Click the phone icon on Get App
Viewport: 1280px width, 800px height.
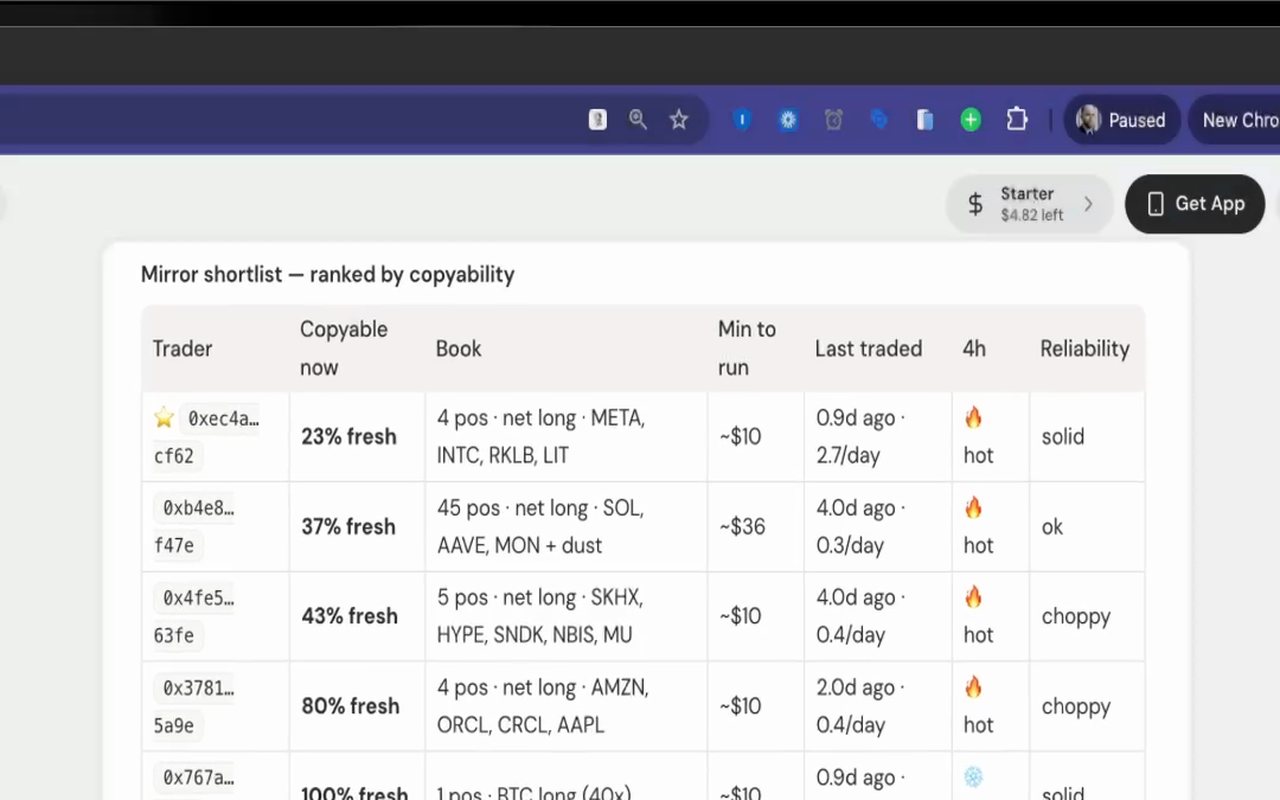1156,204
